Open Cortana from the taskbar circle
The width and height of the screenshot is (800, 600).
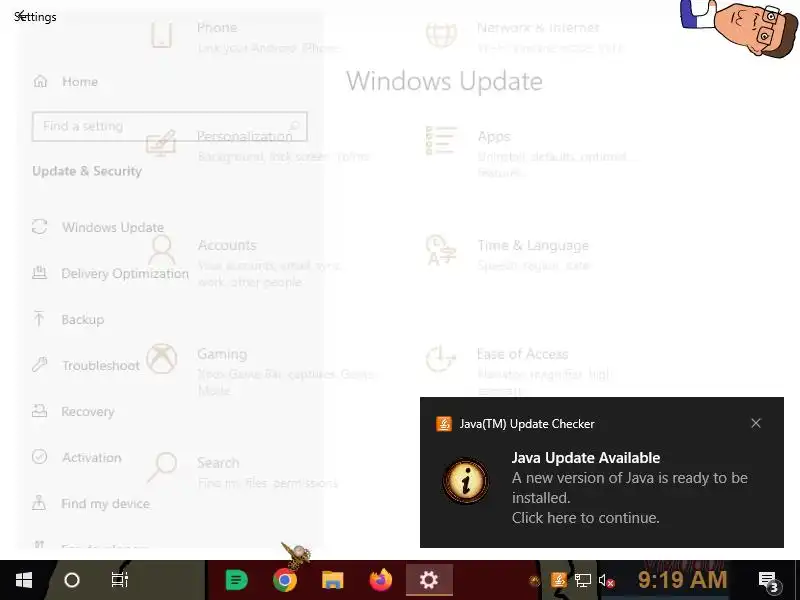click(x=71, y=580)
